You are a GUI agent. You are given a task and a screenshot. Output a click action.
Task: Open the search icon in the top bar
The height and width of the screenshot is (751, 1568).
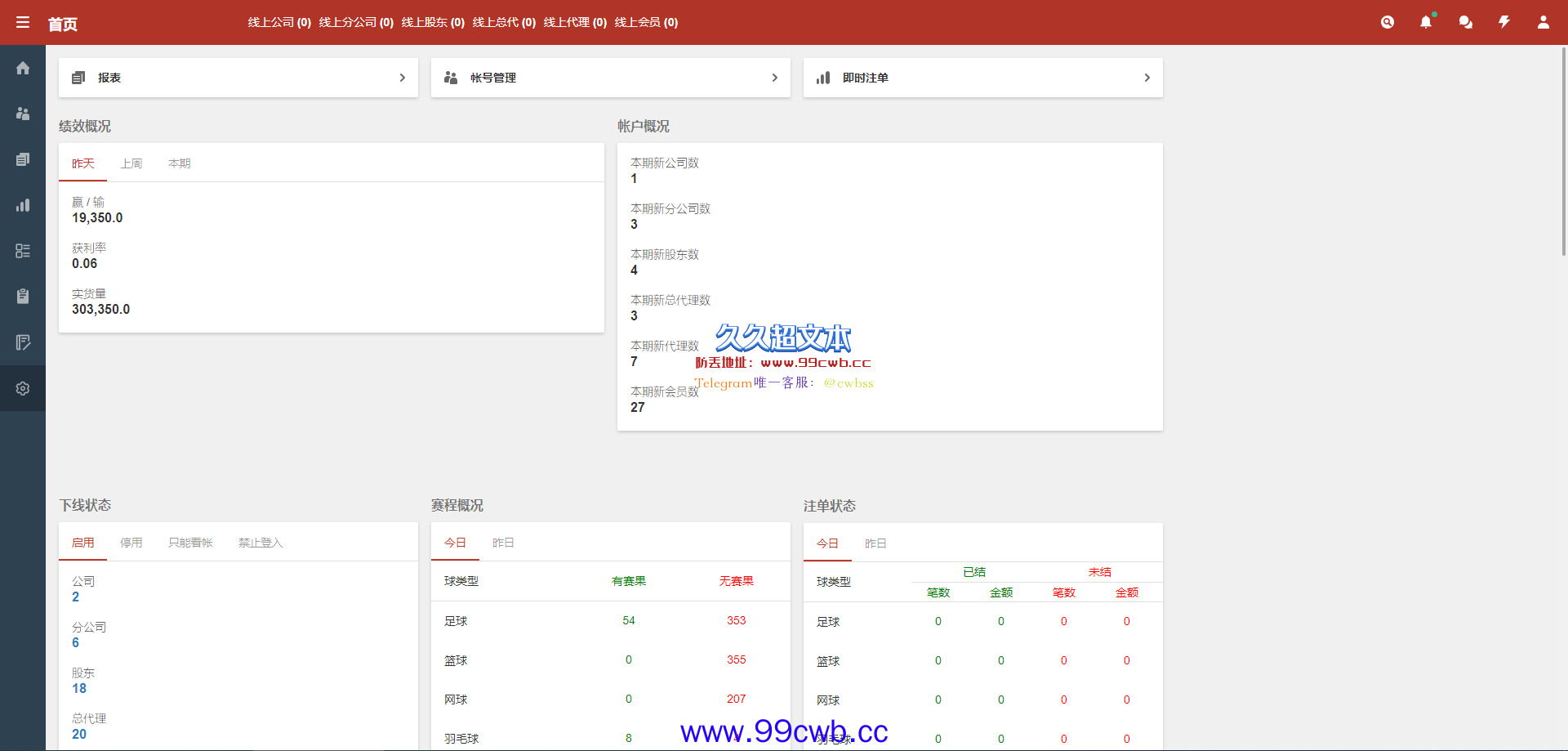[x=1388, y=22]
